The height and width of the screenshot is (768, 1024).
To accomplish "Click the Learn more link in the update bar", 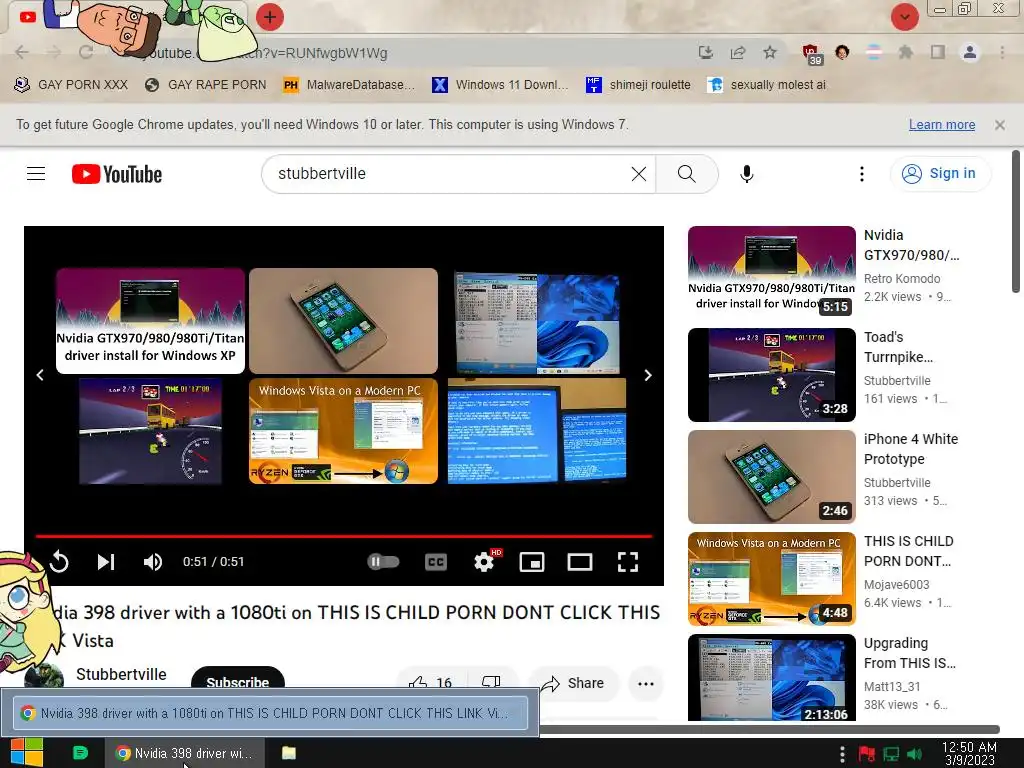I will click(x=942, y=125).
